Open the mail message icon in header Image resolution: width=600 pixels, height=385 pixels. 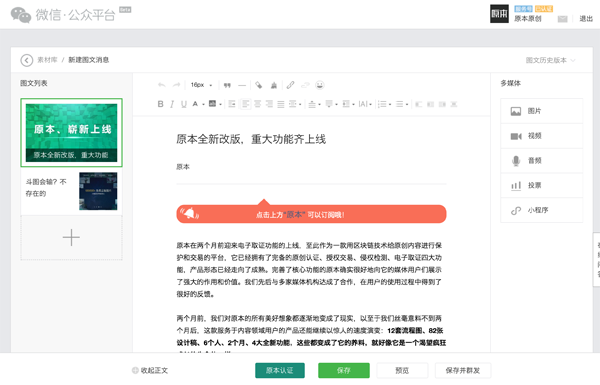[562, 19]
